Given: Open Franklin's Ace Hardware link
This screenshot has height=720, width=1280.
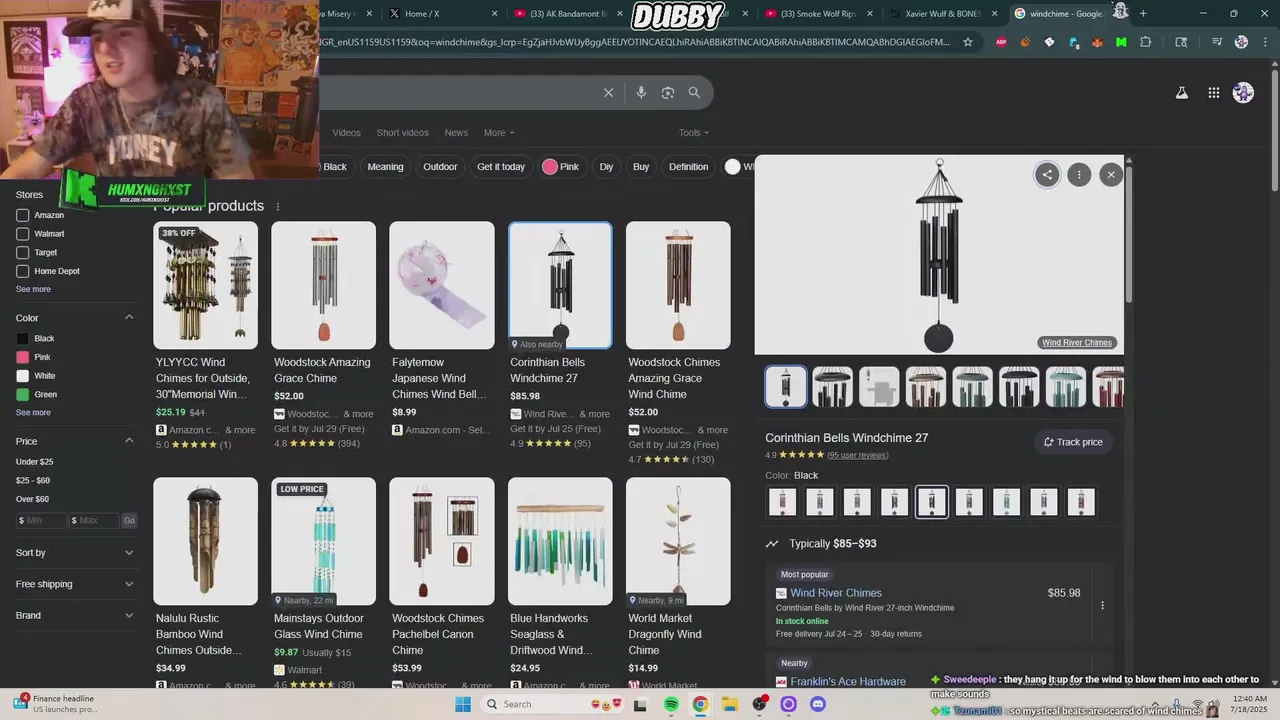Looking at the screenshot, I should [848, 682].
